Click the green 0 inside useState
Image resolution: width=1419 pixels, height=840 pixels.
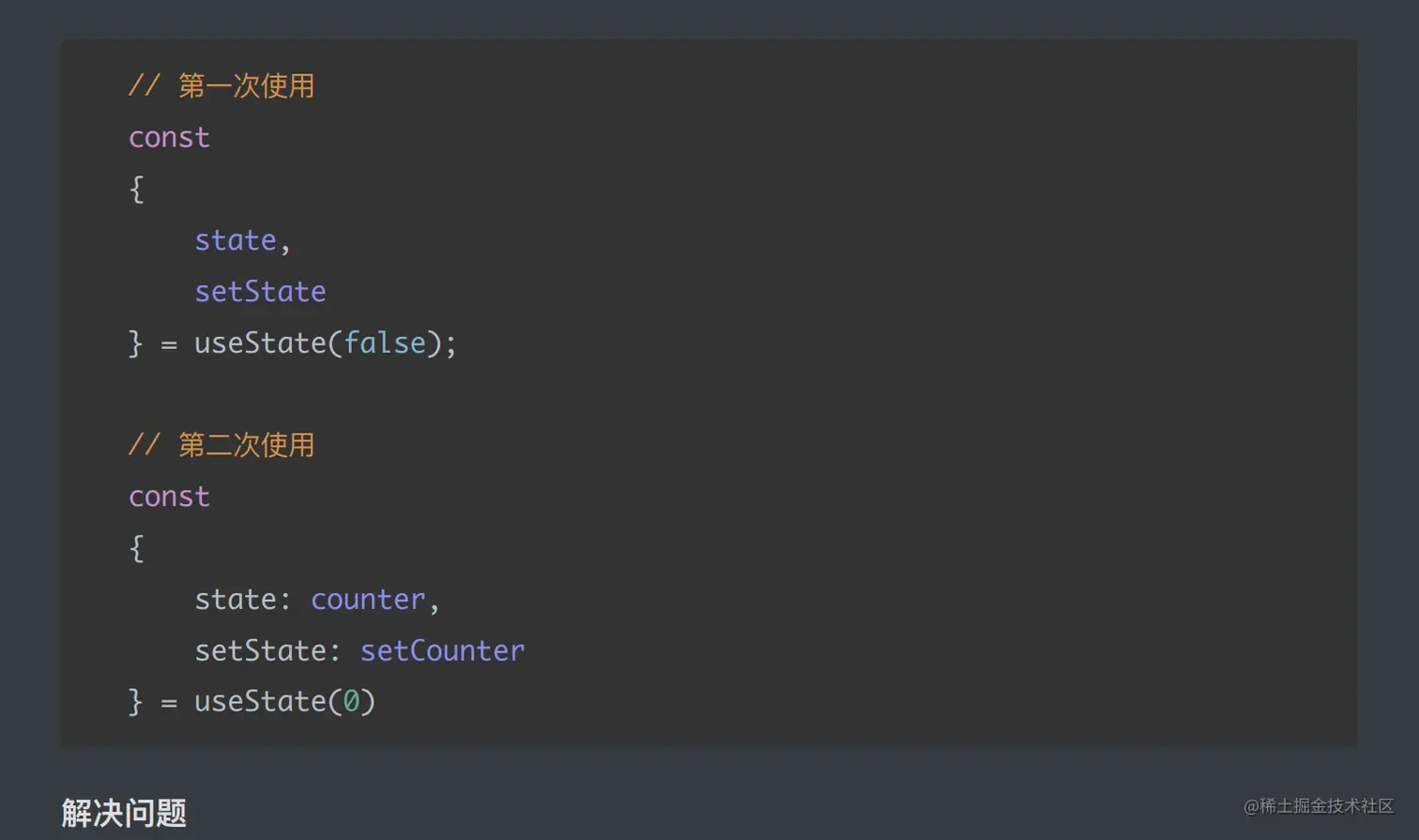[x=351, y=702]
